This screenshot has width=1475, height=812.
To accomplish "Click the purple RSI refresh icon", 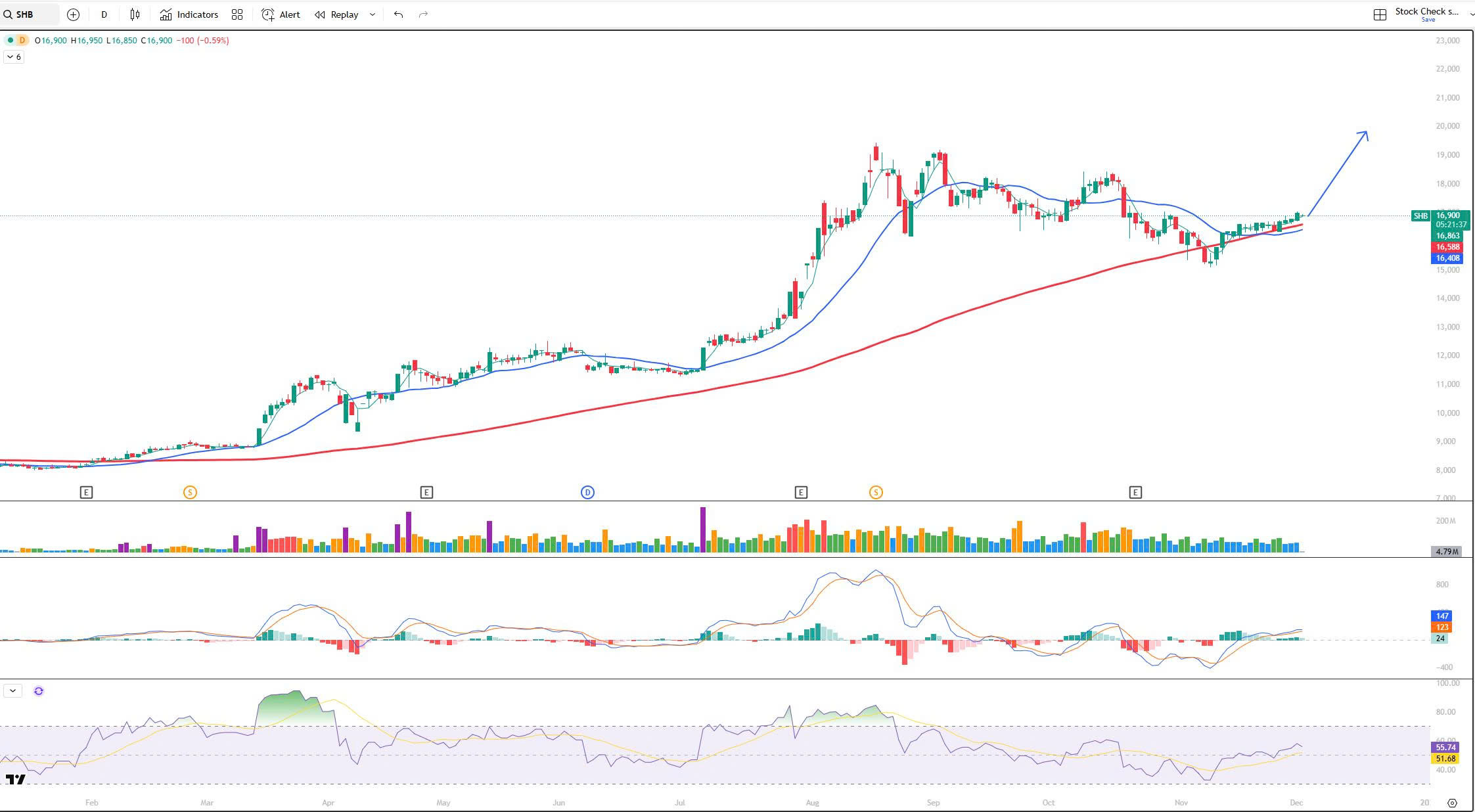I will (x=39, y=691).
